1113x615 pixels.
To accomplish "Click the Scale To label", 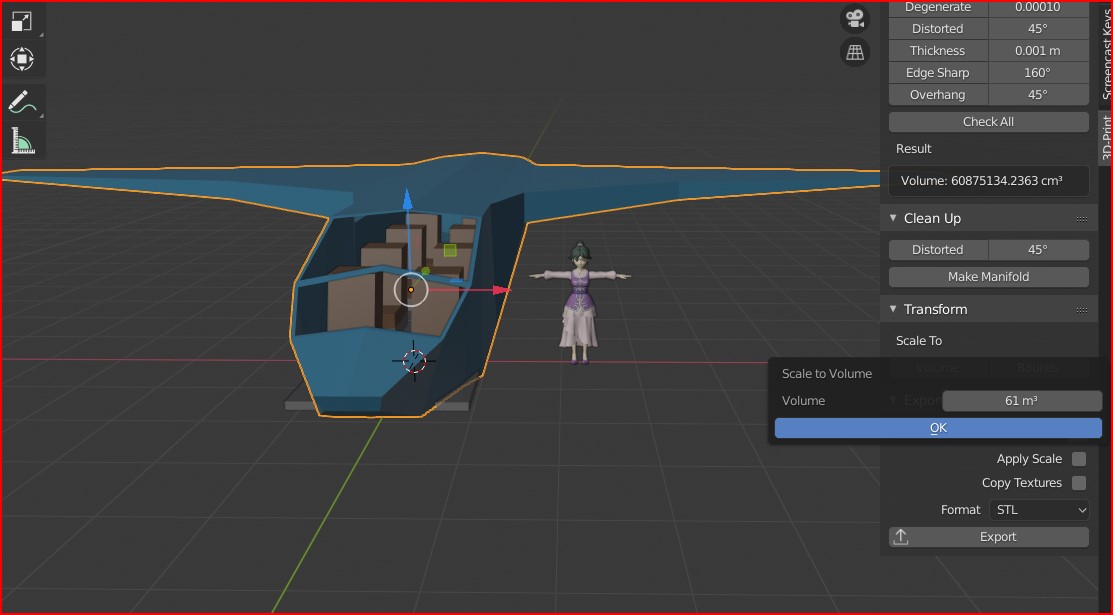I will (x=919, y=341).
